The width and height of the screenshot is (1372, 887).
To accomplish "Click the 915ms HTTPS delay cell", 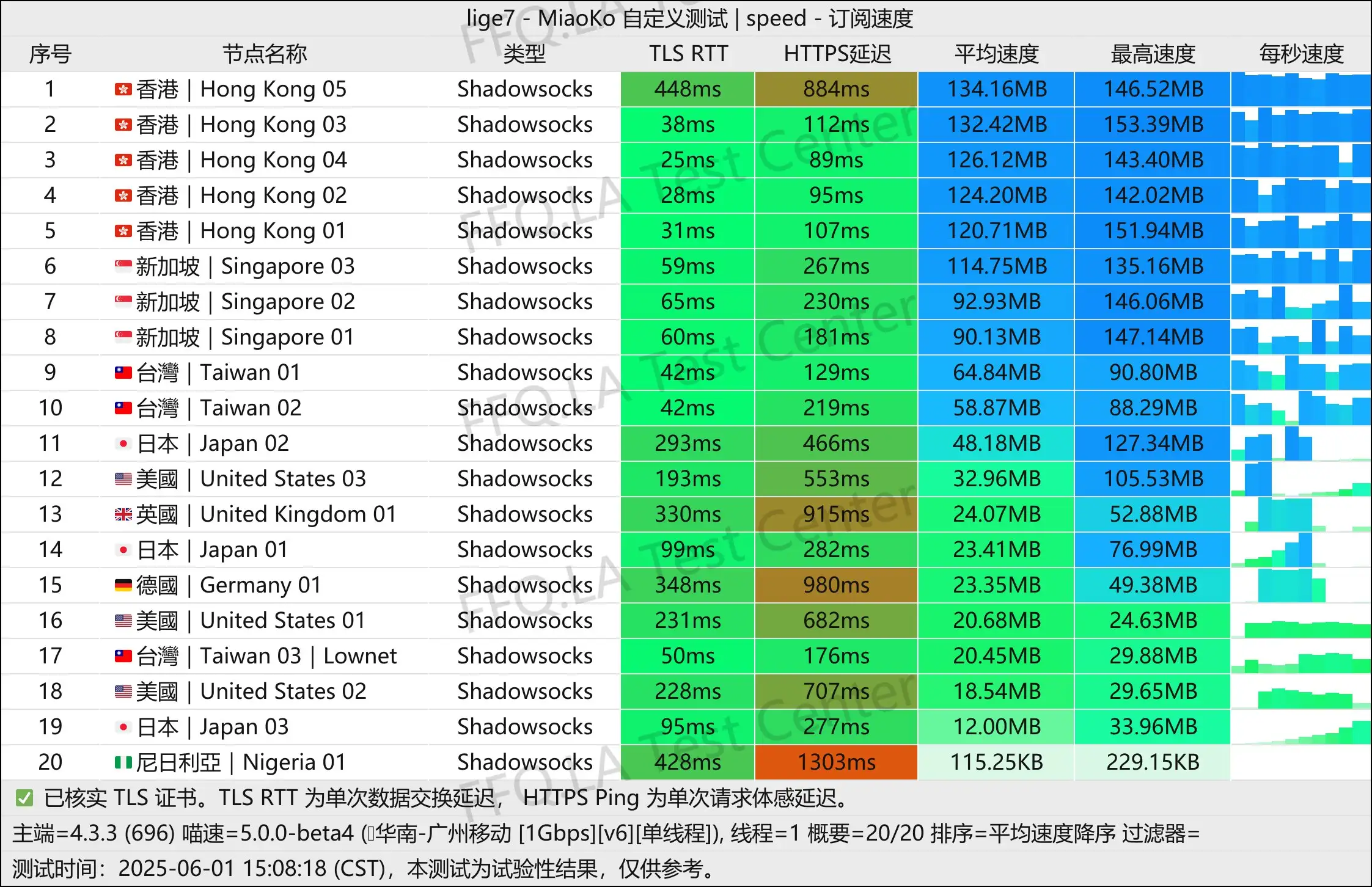I will coord(836,514).
